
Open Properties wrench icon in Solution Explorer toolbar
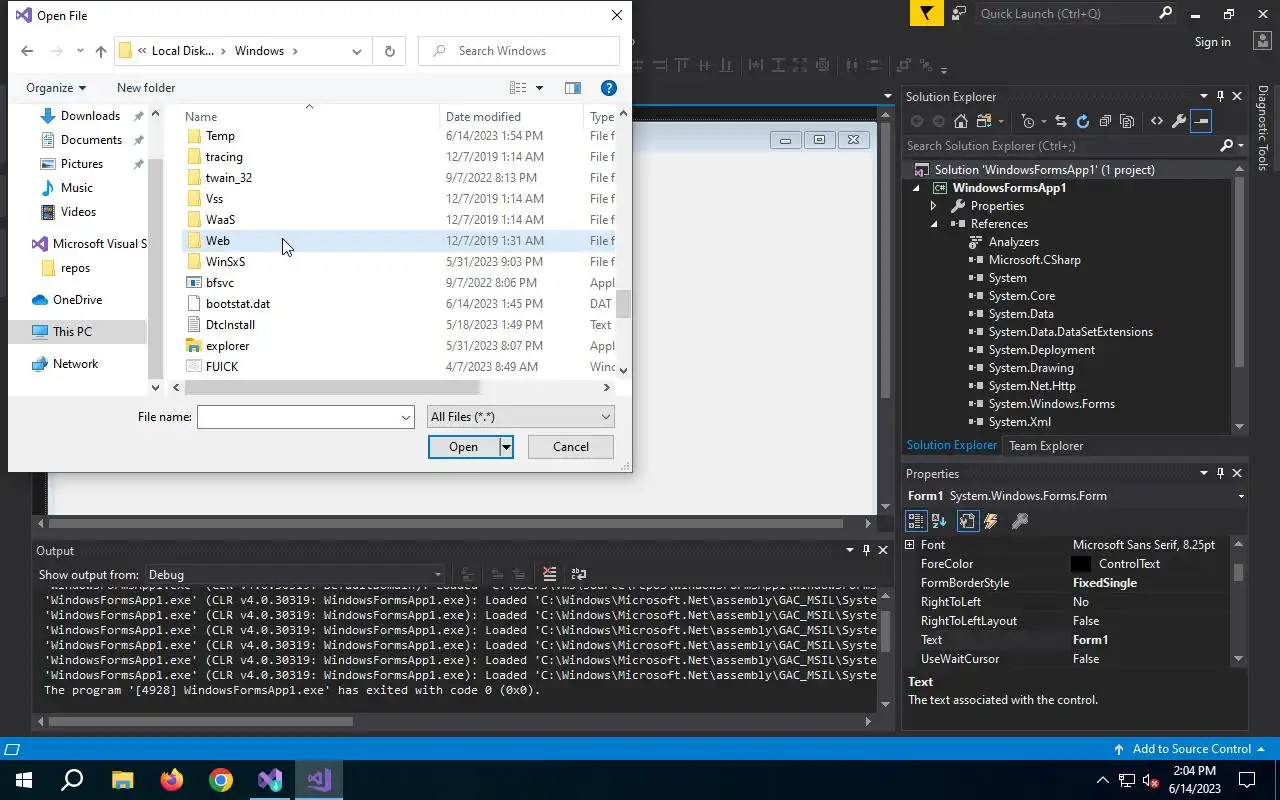1179,121
